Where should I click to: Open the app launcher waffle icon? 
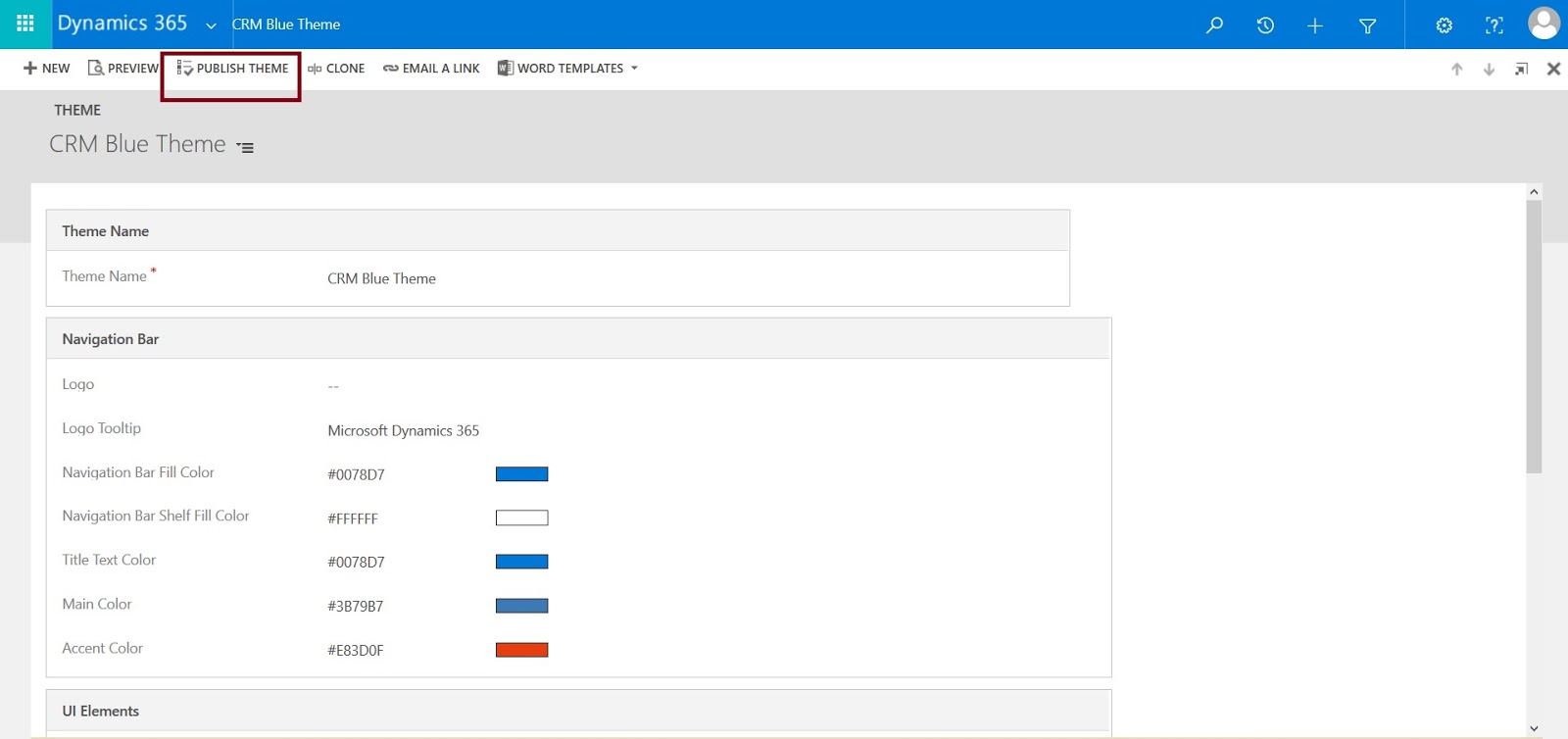click(25, 24)
